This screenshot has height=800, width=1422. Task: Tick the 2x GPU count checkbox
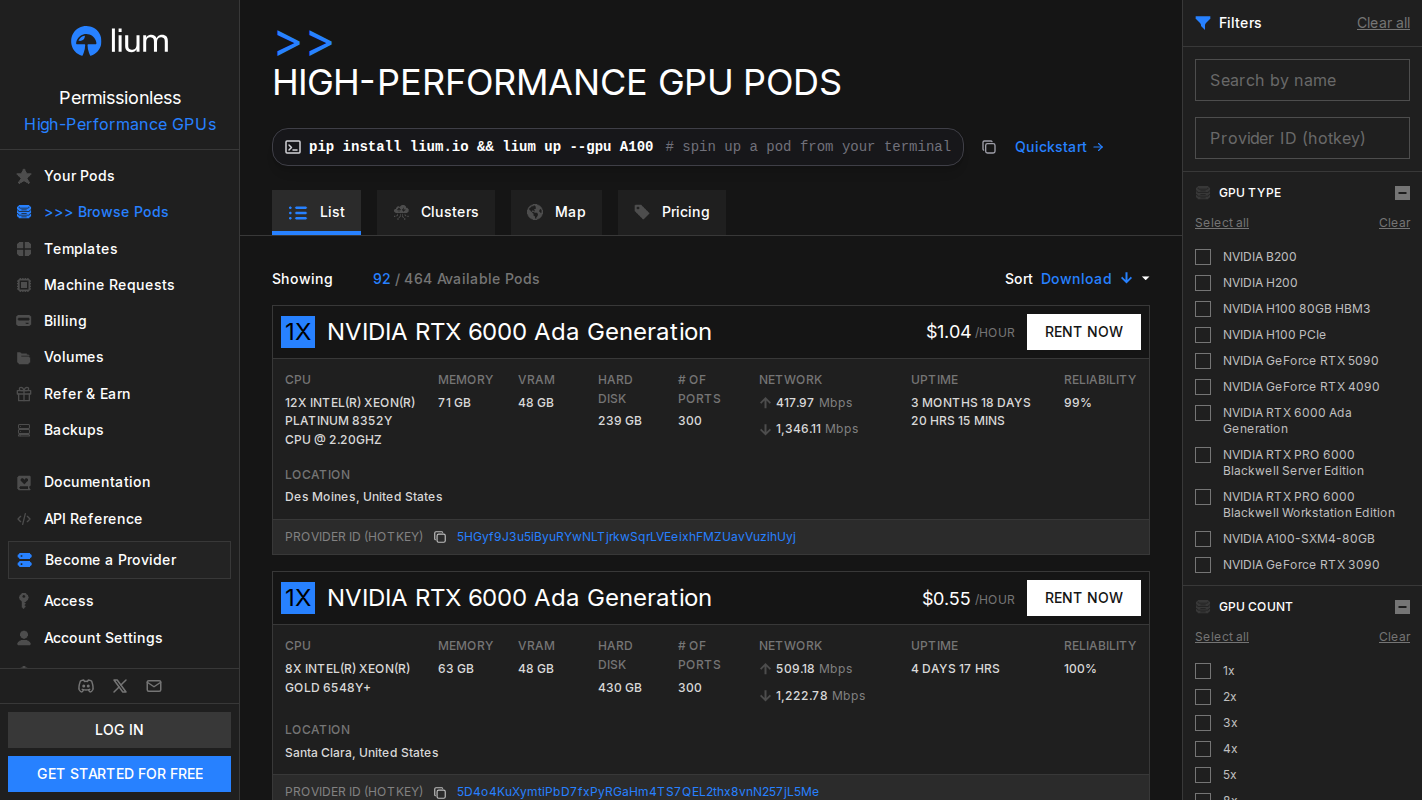click(1203, 697)
